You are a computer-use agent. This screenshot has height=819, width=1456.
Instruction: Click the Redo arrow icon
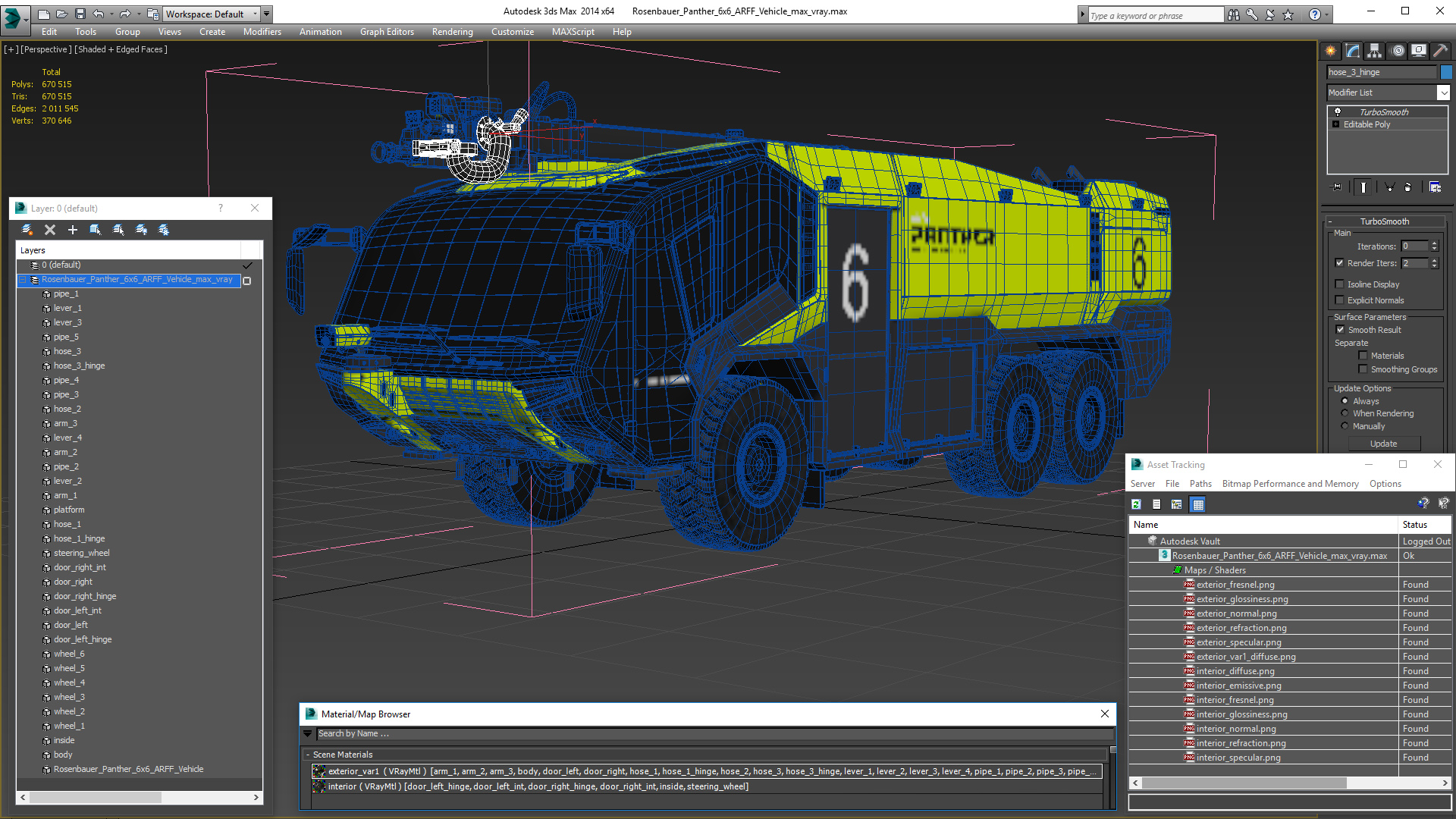tap(125, 14)
